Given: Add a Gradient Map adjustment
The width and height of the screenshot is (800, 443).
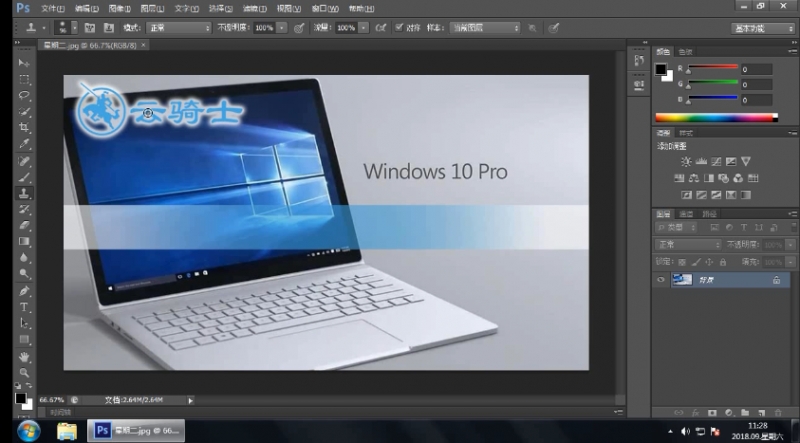Looking at the screenshot, I should [746, 195].
